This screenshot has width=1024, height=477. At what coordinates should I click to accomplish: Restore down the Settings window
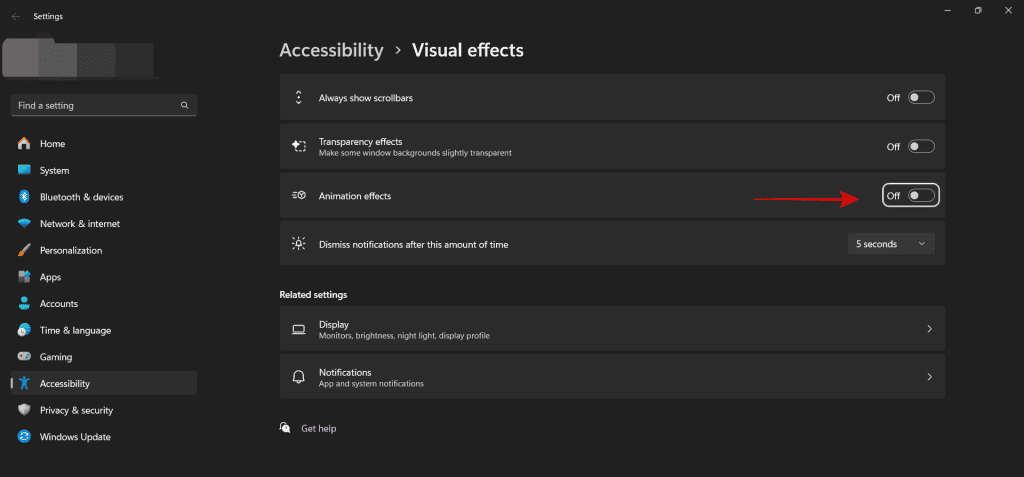point(978,10)
